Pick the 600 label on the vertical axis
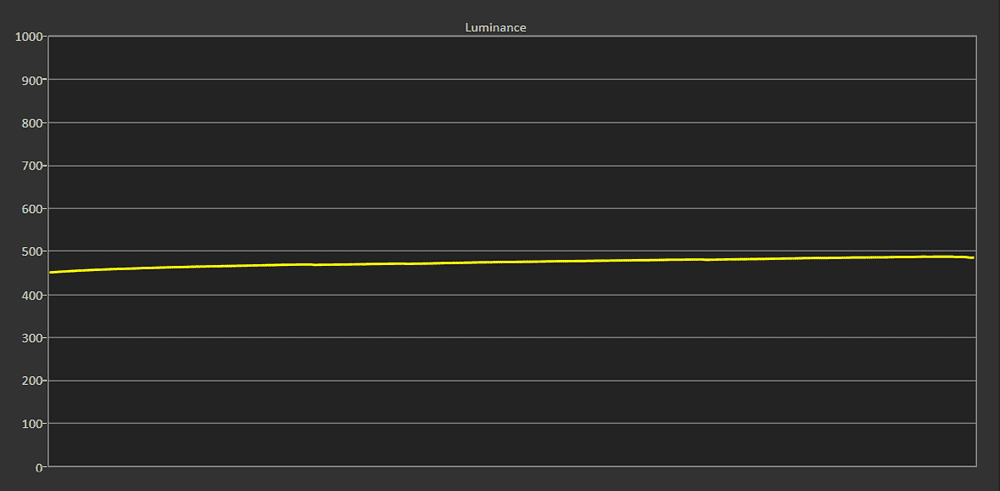The height and width of the screenshot is (491, 1000). tap(32, 209)
